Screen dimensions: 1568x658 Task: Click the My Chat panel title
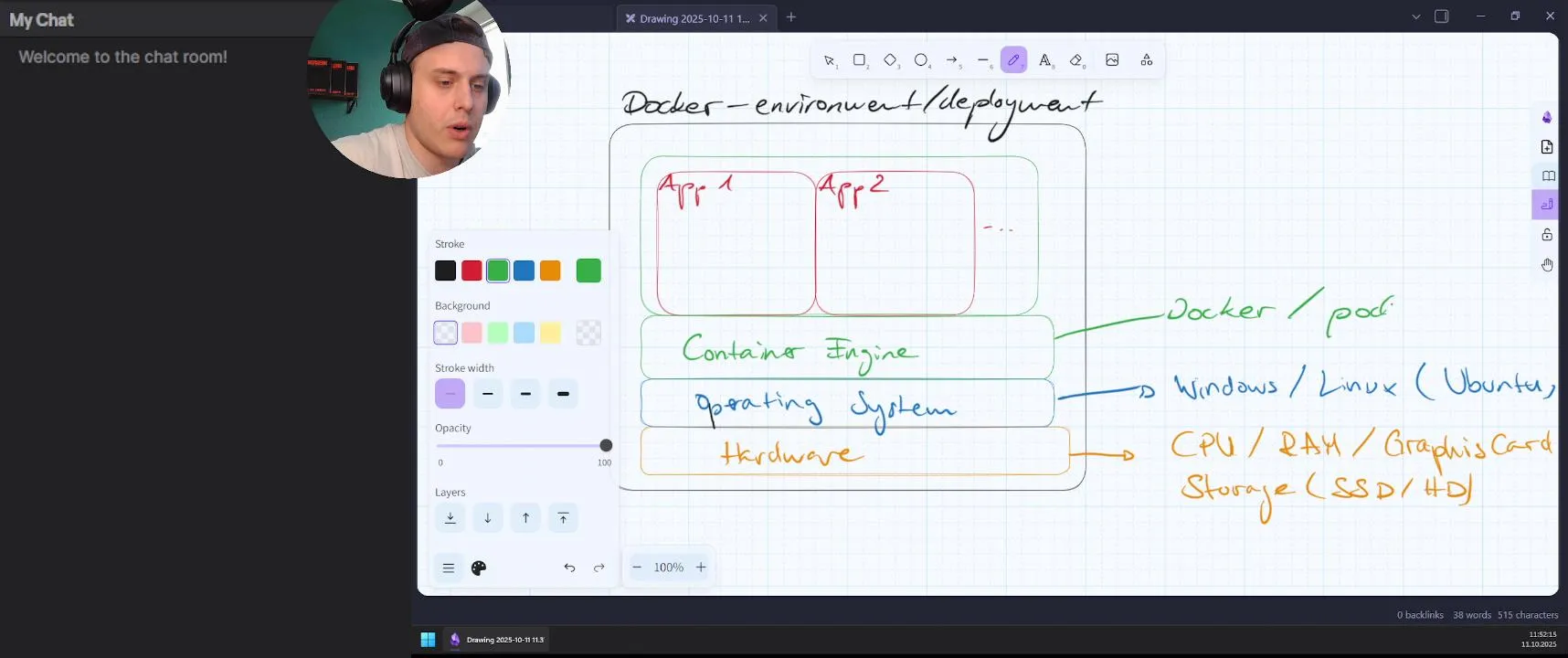coord(41,20)
